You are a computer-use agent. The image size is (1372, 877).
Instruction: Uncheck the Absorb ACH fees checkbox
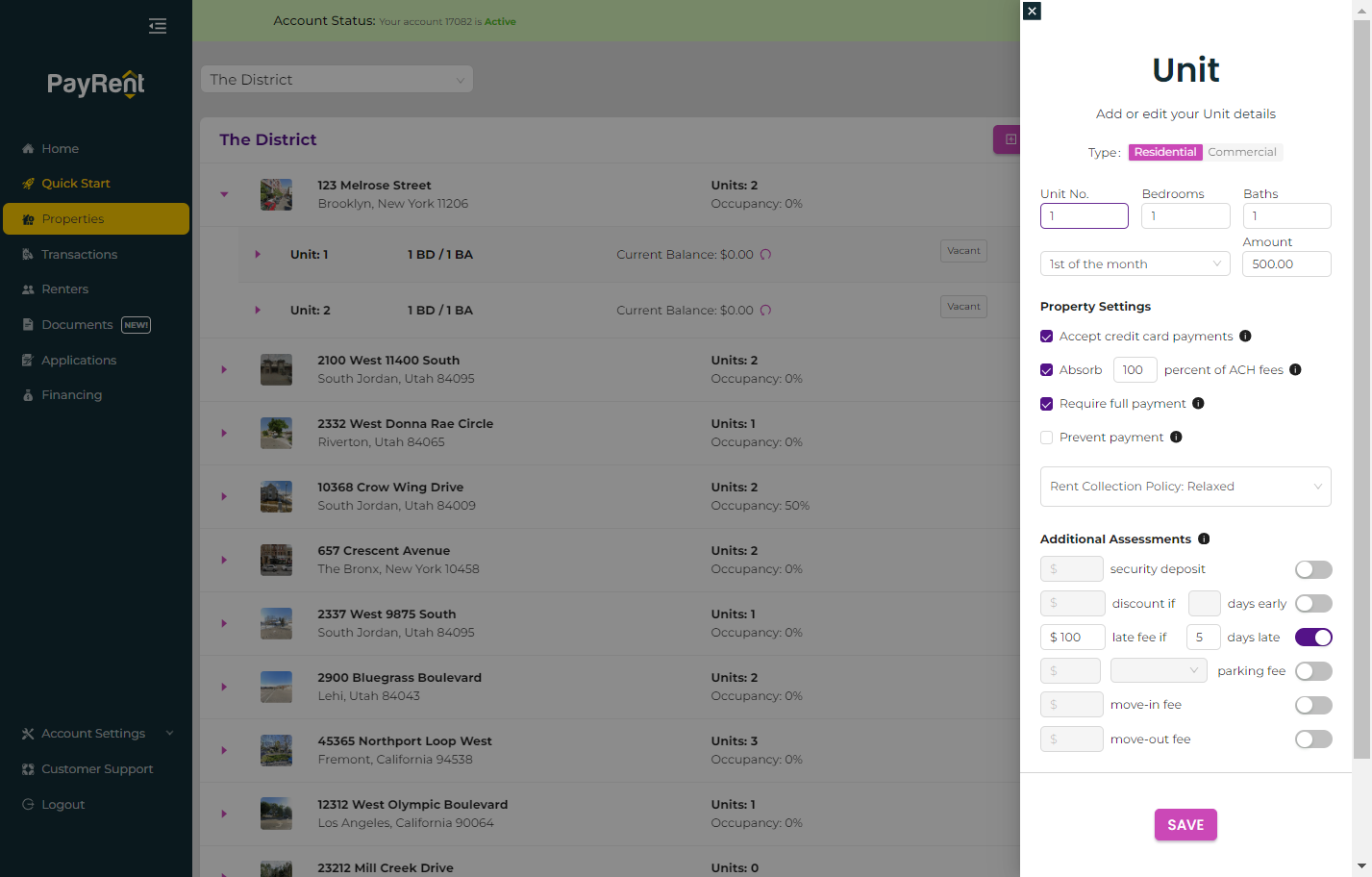(1046, 370)
